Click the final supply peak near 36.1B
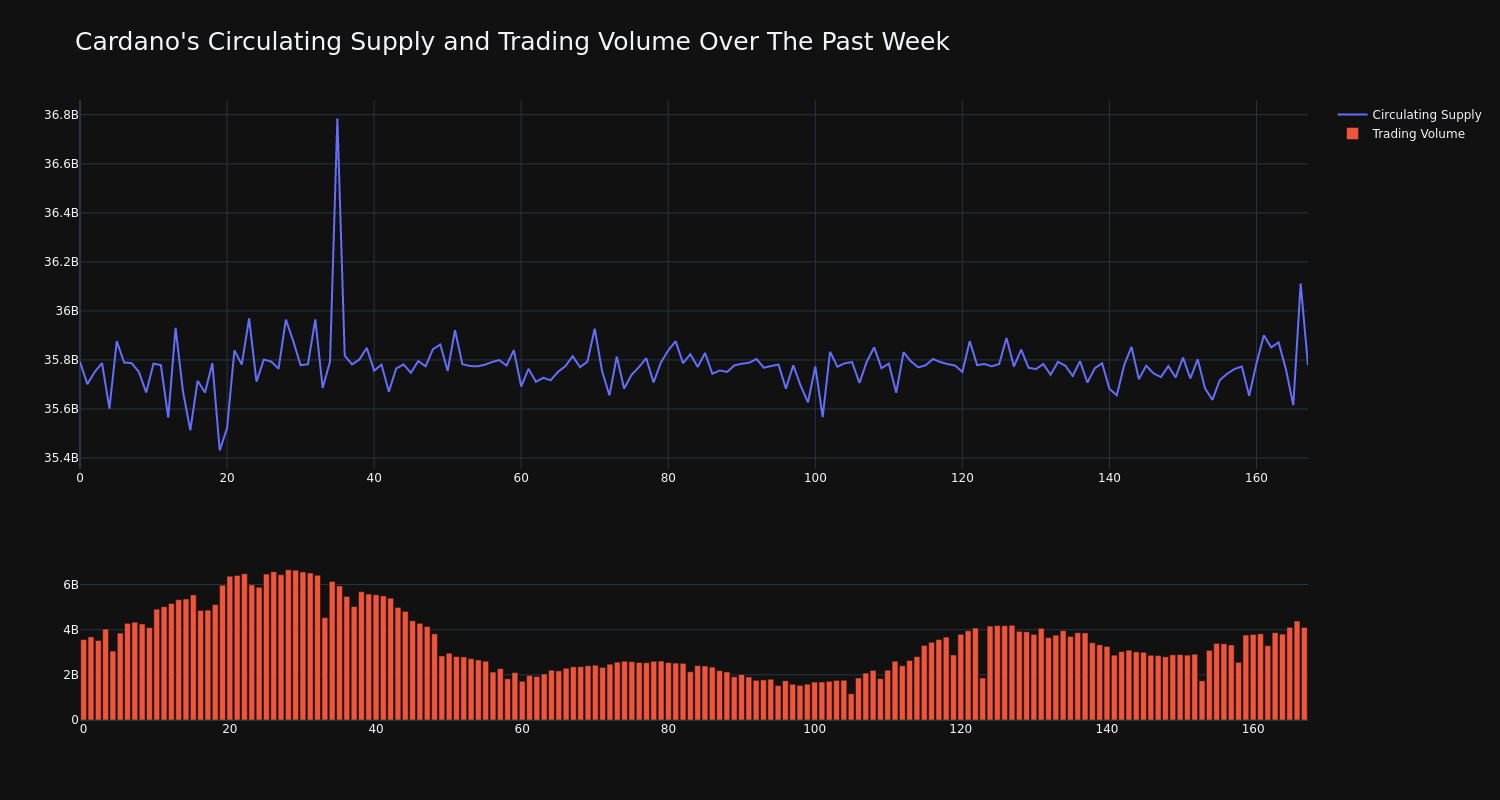Image resolution: width=1500 pixels, height=800 pixels. click(1300, 284)
